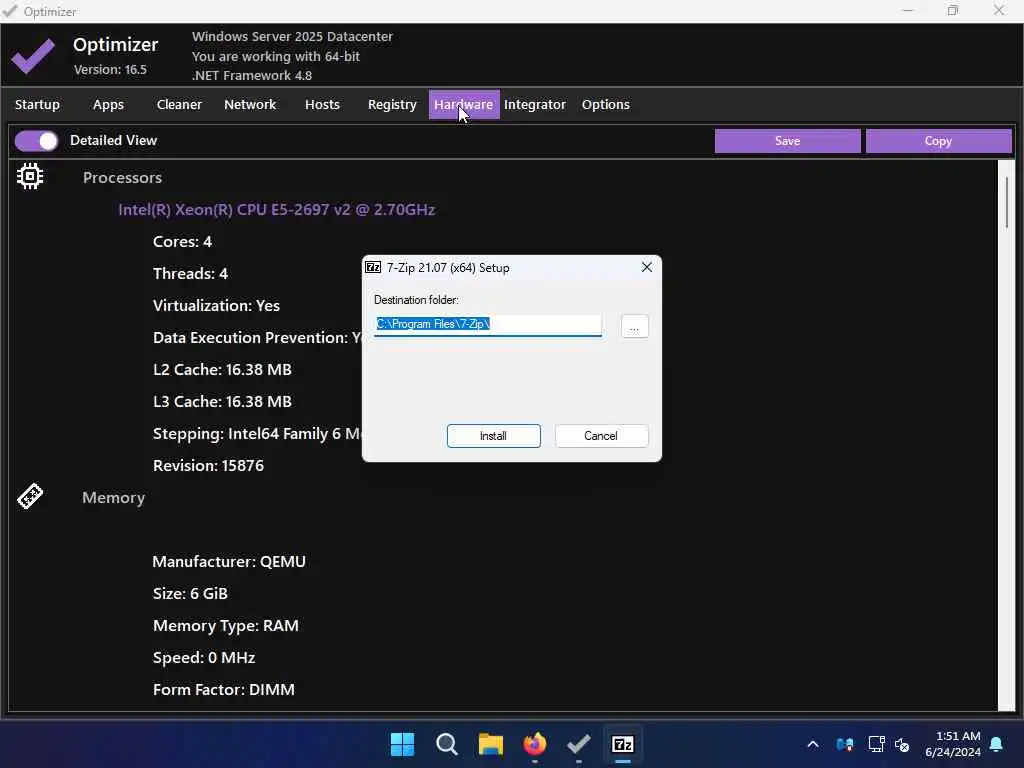Click the 7z icon in Setup title bar
The height and width of the screenshot is (768, 1024).
point(373,267)
